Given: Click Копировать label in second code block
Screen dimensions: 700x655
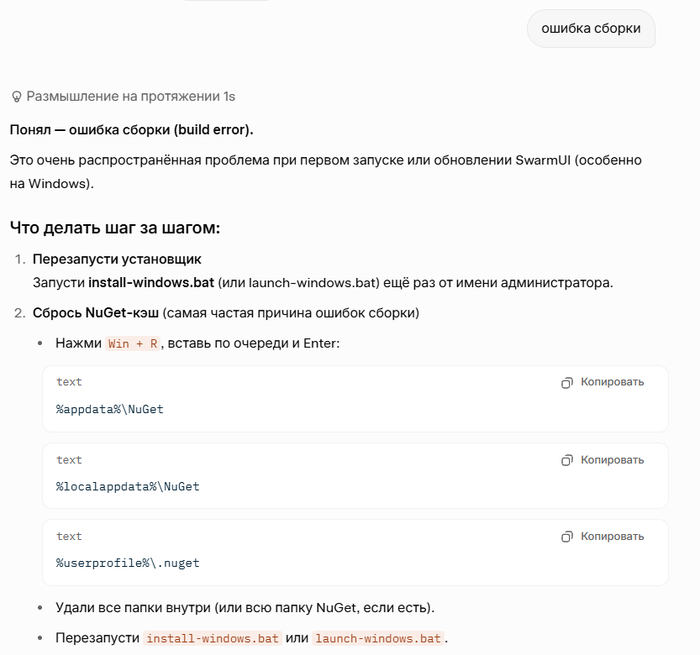Looking at the screenshot, I should (x=612, y=460).
